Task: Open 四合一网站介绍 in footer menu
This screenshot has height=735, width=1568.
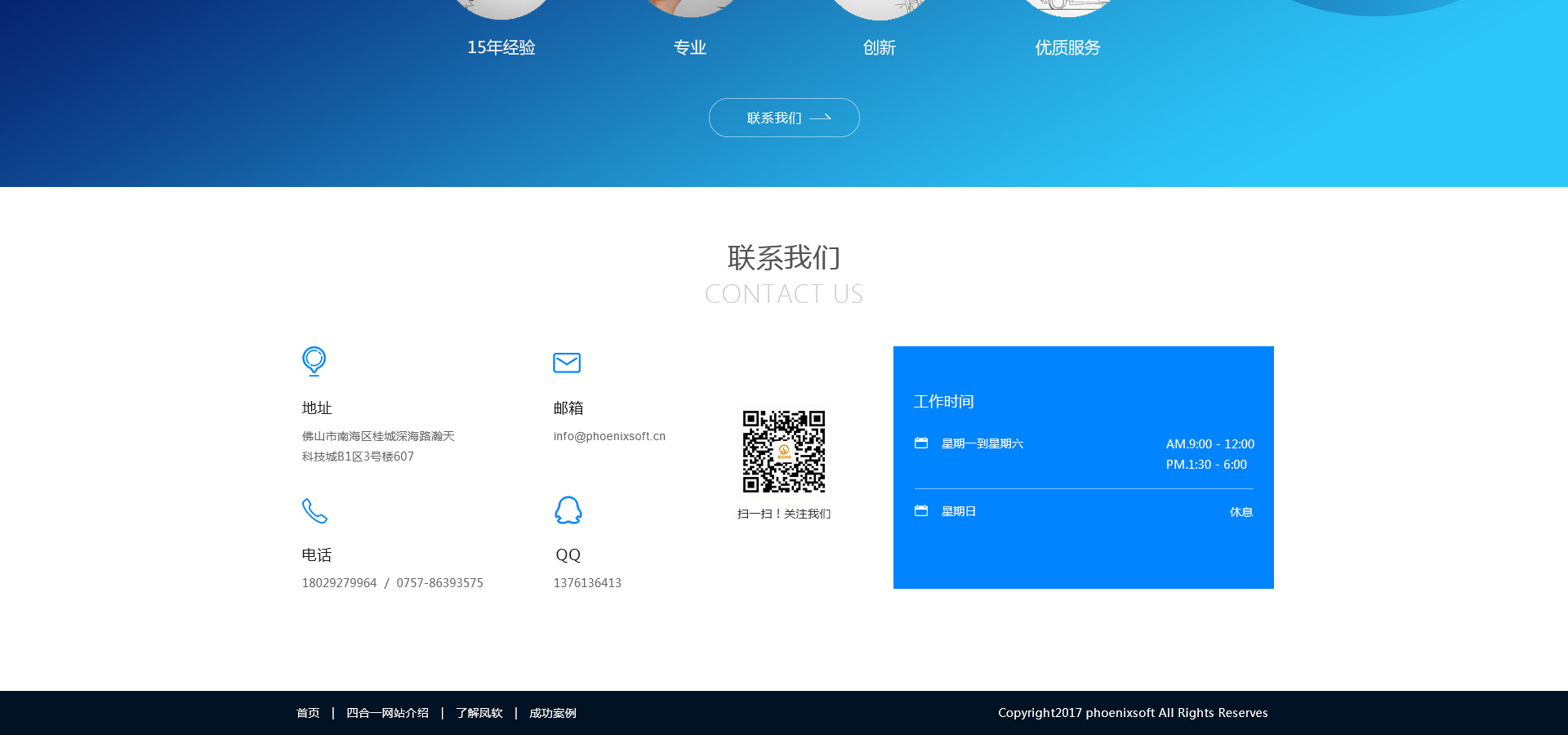Action: point(387,713)
